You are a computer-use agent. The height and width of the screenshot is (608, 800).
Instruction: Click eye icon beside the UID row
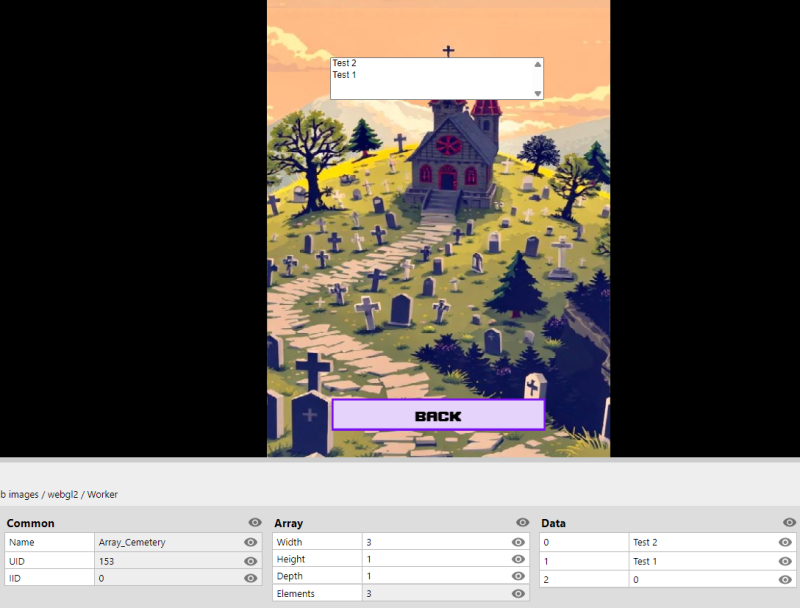[x=250, y=561]
